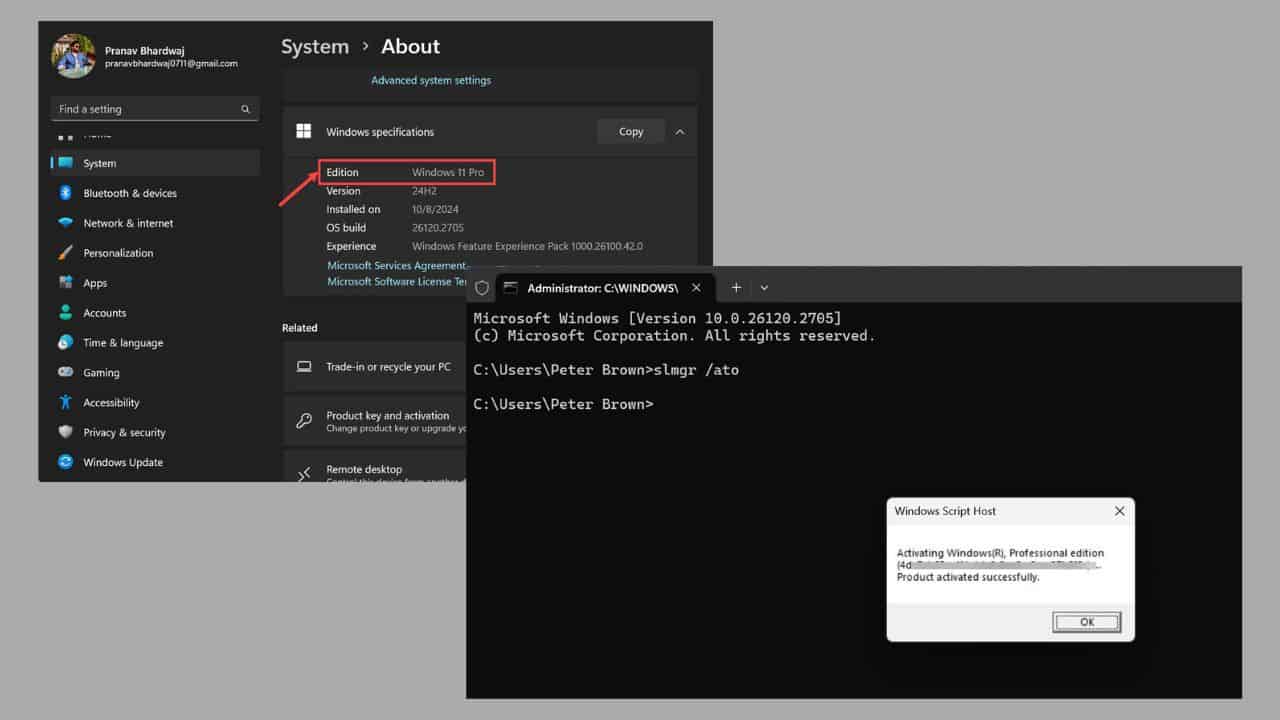
Task: Click the Accessibility figure icon
Action: 66,402
